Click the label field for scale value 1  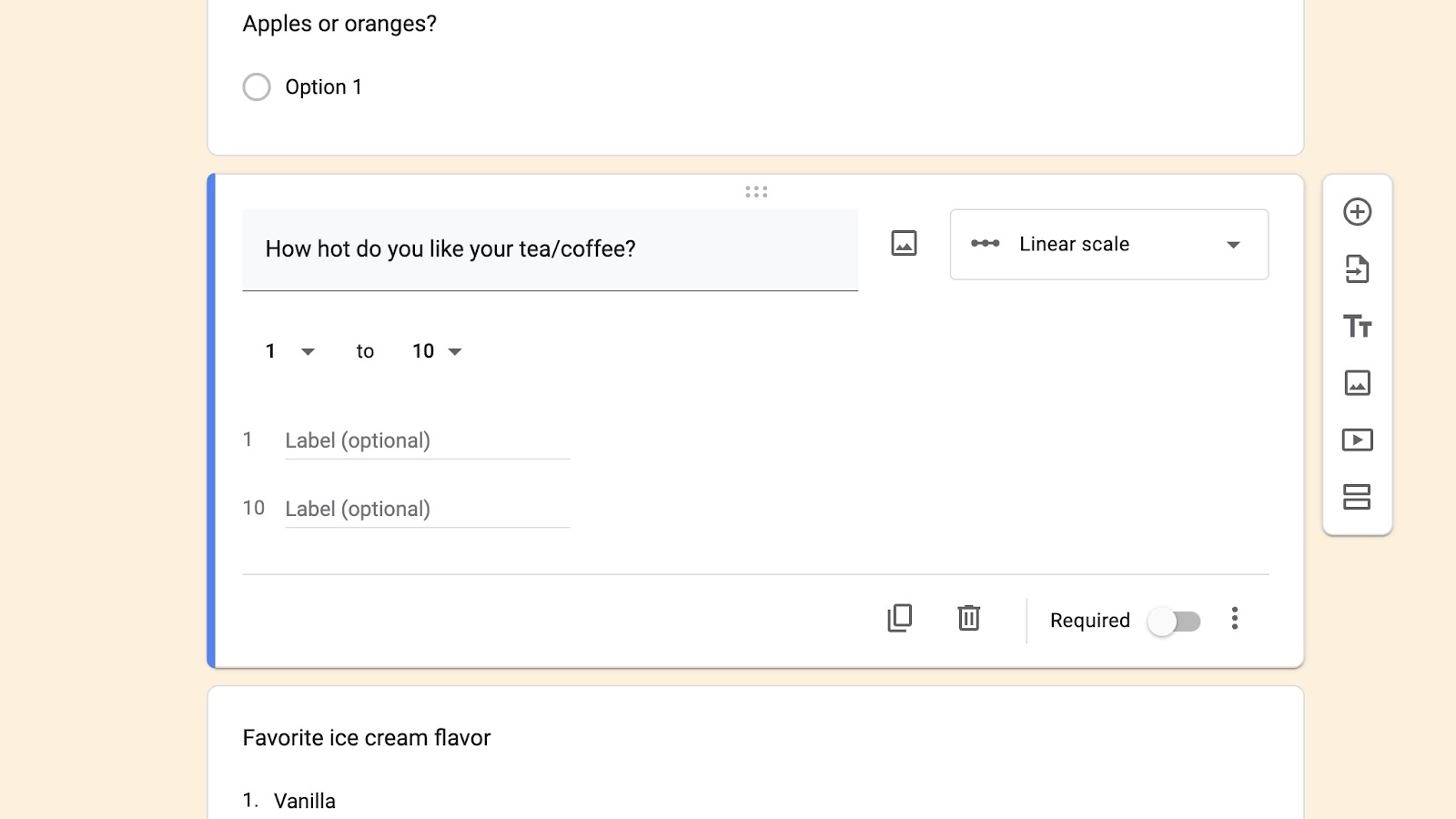coord(427,441)
